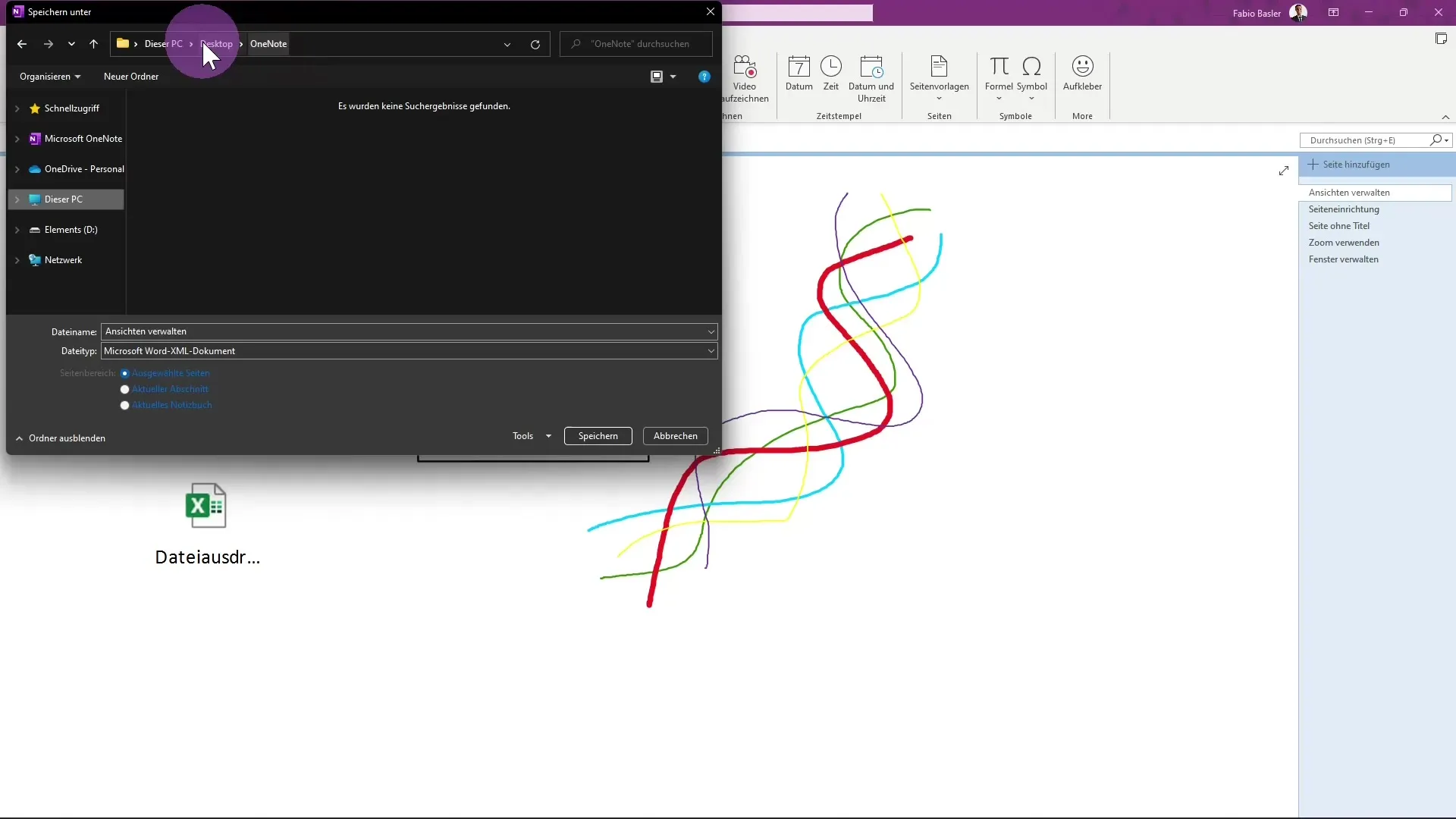Create a new folder with Neuer Ordner
Screen dimensions: 1456x819
(131, 77)
